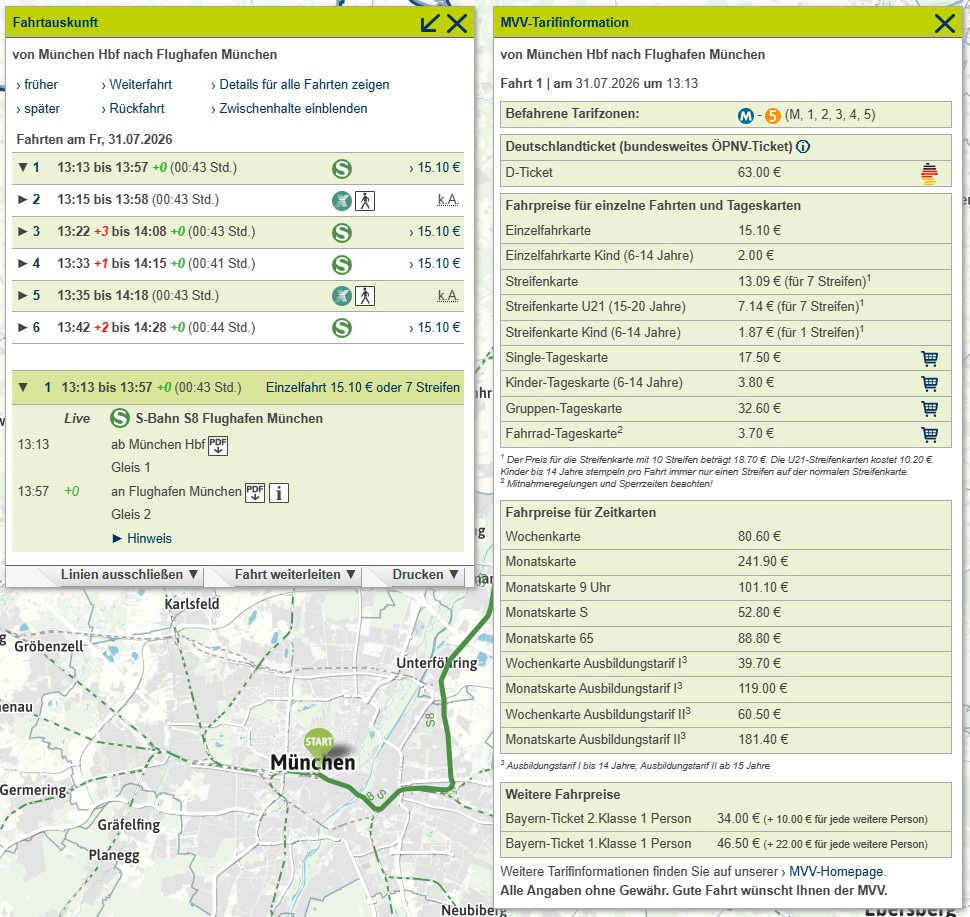Click the M zone badge icon
Image resolution: width=970 pixels, height=917 pixels.
point(746,116)
